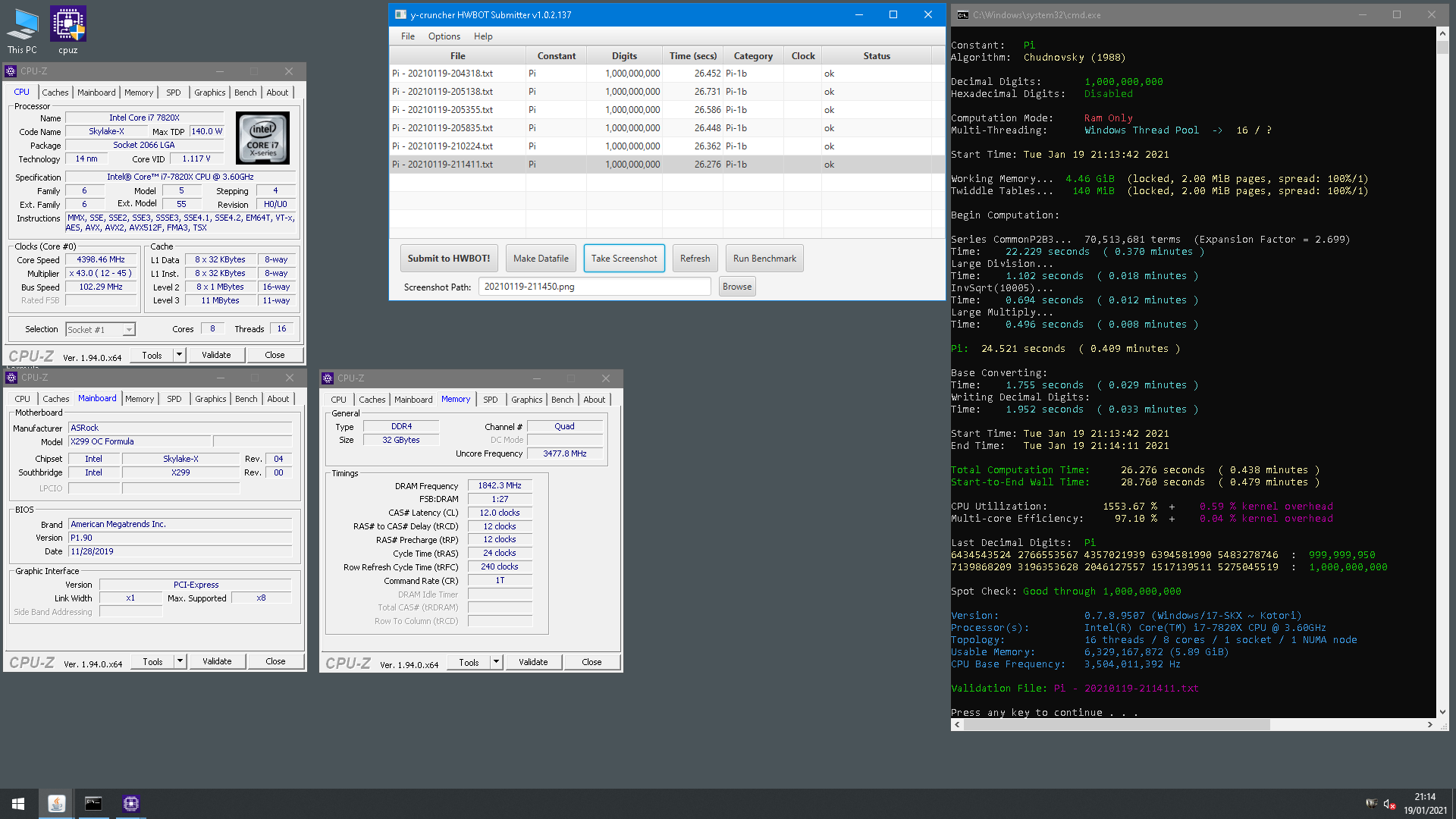Click Run Benchmark button
This screenshot has height=819, width=1456.
tap(764, 258)
